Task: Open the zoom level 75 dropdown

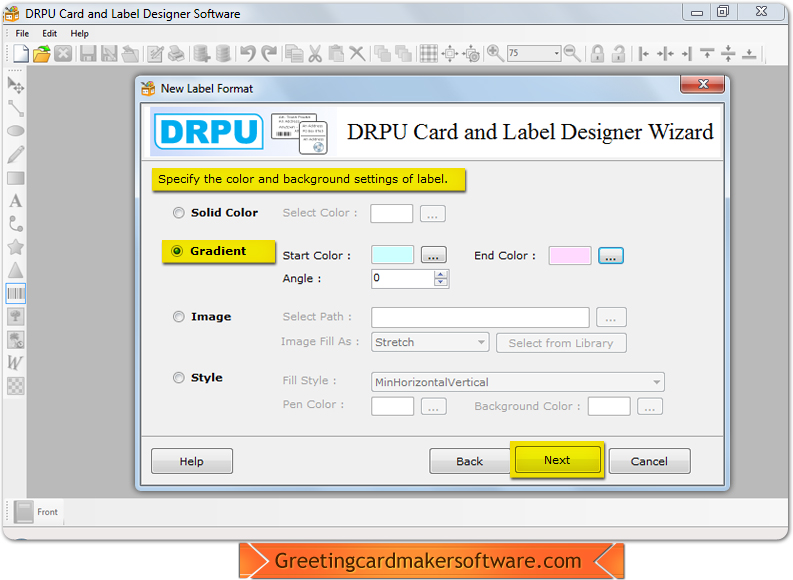Action: pyautogui.click(x=556, y=53)
